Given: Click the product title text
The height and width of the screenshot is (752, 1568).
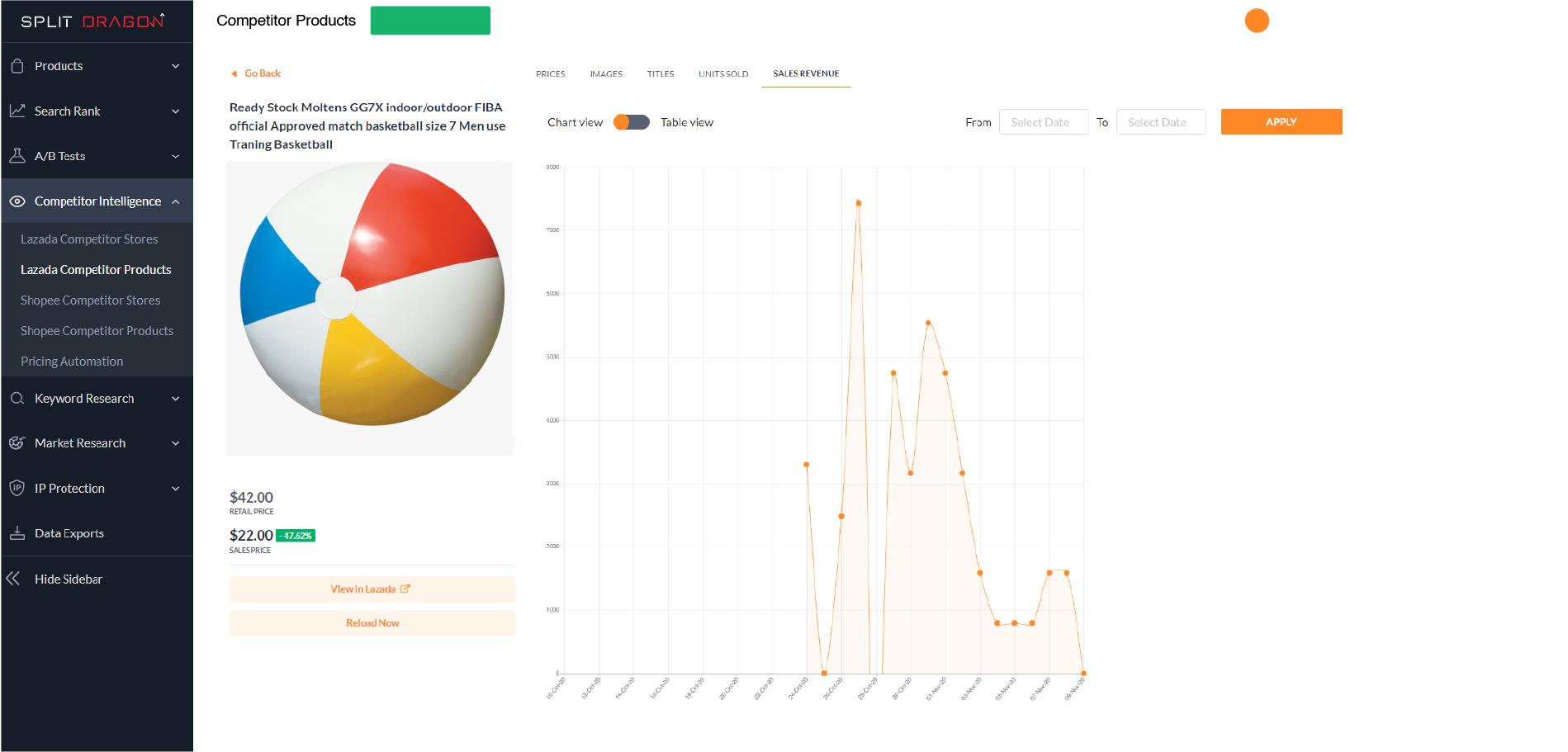Looking at the screenshot, I should (367, 125).
